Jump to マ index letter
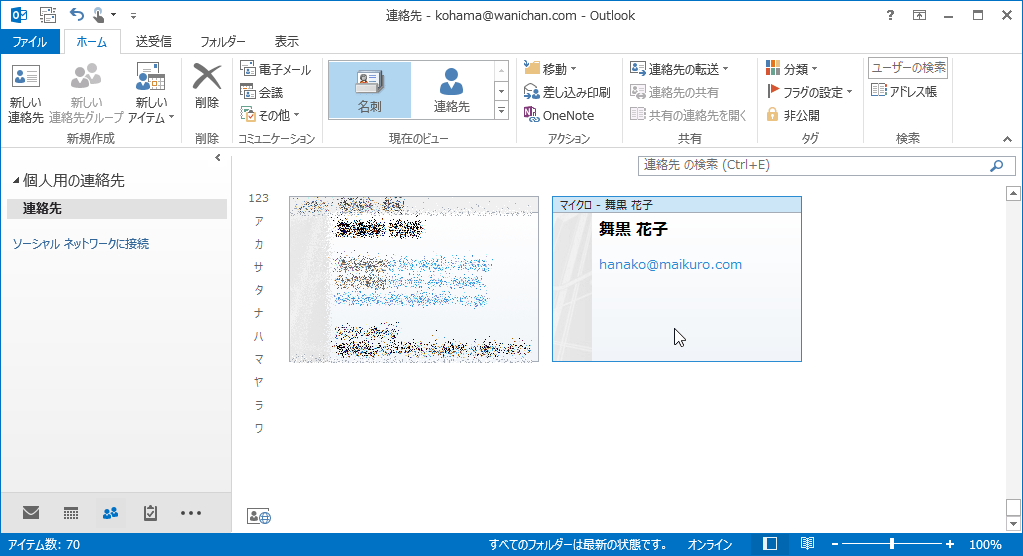The width and height of the screenshot is (1023, 556). [x=258, y=359]
